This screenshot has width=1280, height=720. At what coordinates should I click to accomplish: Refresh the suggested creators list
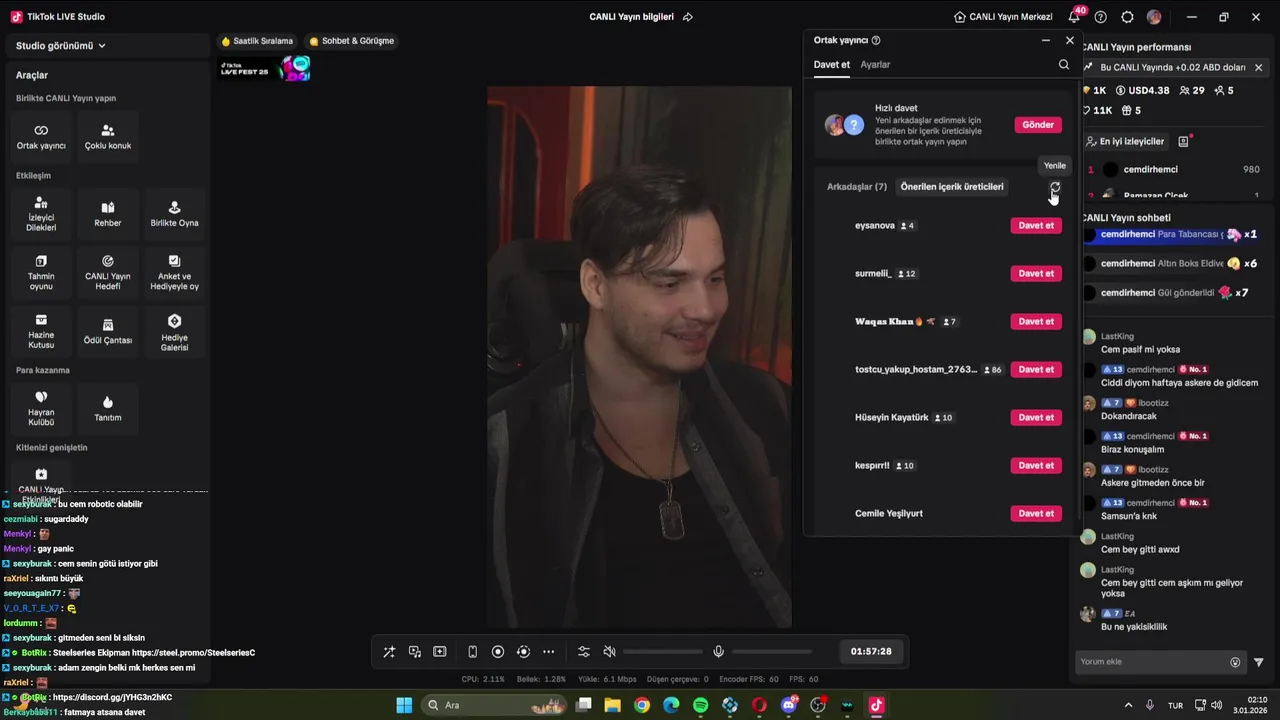pos(1055,187)
